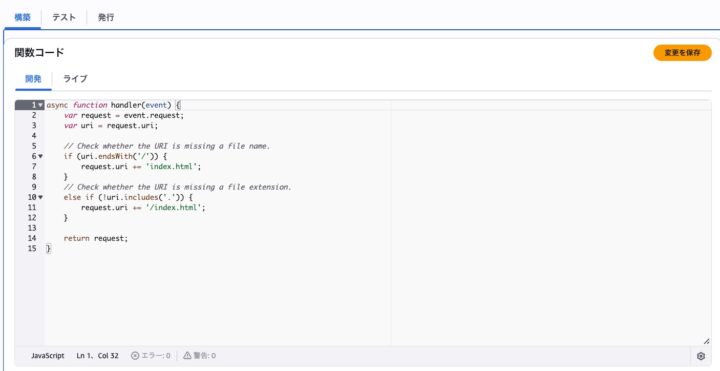Switch to the テスト tab
Viewport: 720px width, 371px height.
(63, 17)
